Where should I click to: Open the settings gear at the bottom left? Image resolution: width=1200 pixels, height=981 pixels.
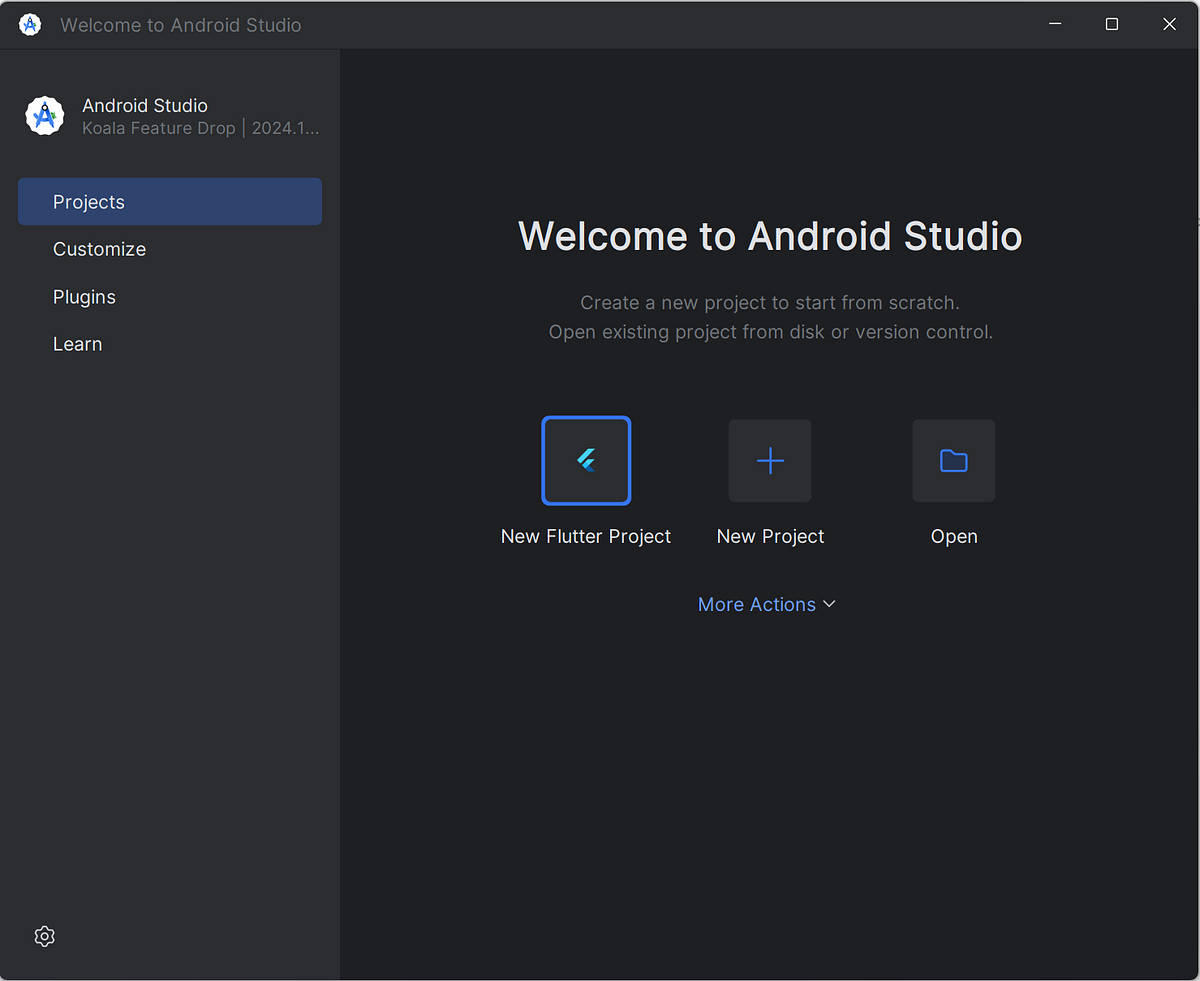44,936
